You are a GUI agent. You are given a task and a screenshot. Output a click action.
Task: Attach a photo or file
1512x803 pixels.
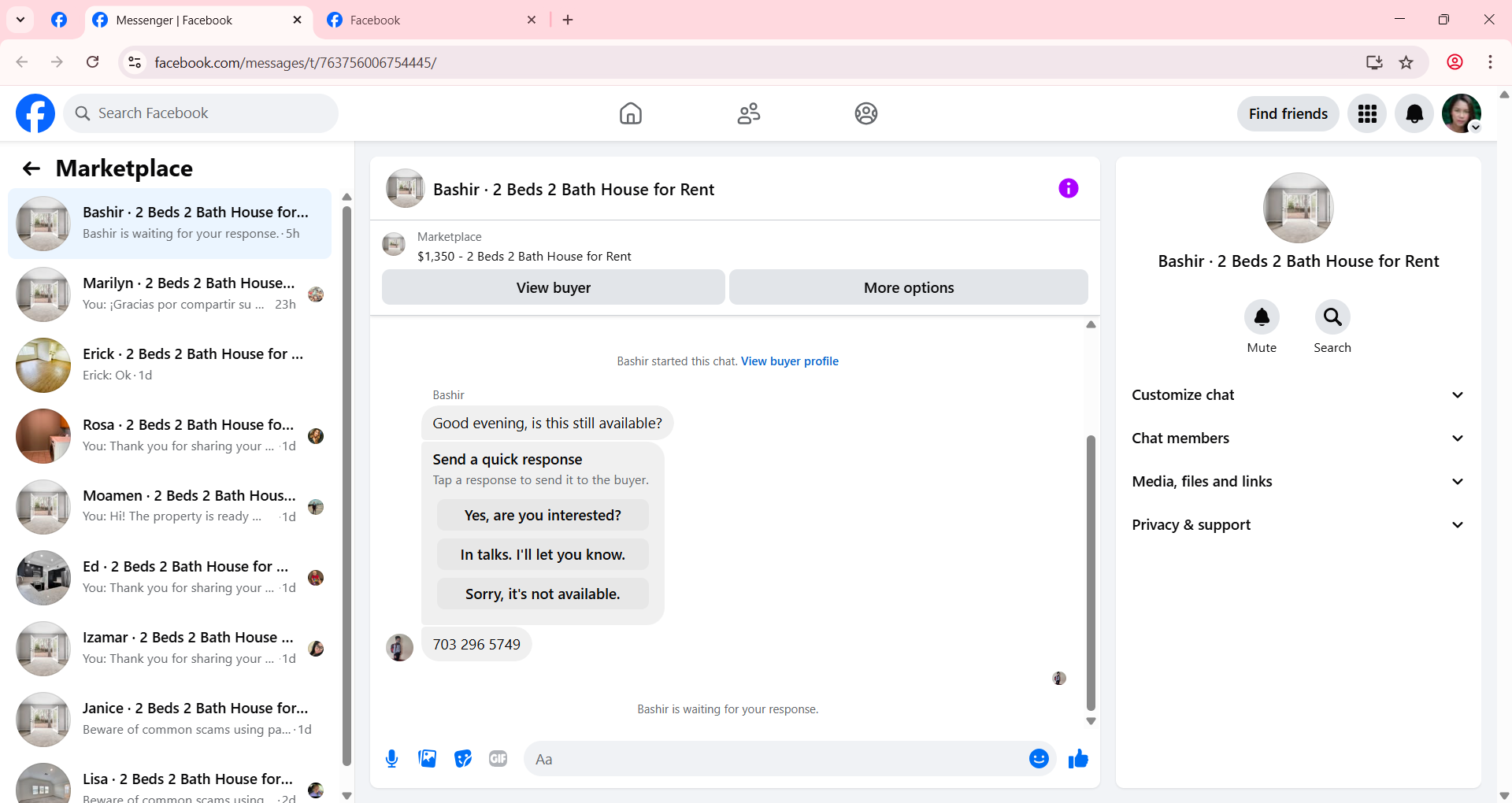click(x=428, y=759)
